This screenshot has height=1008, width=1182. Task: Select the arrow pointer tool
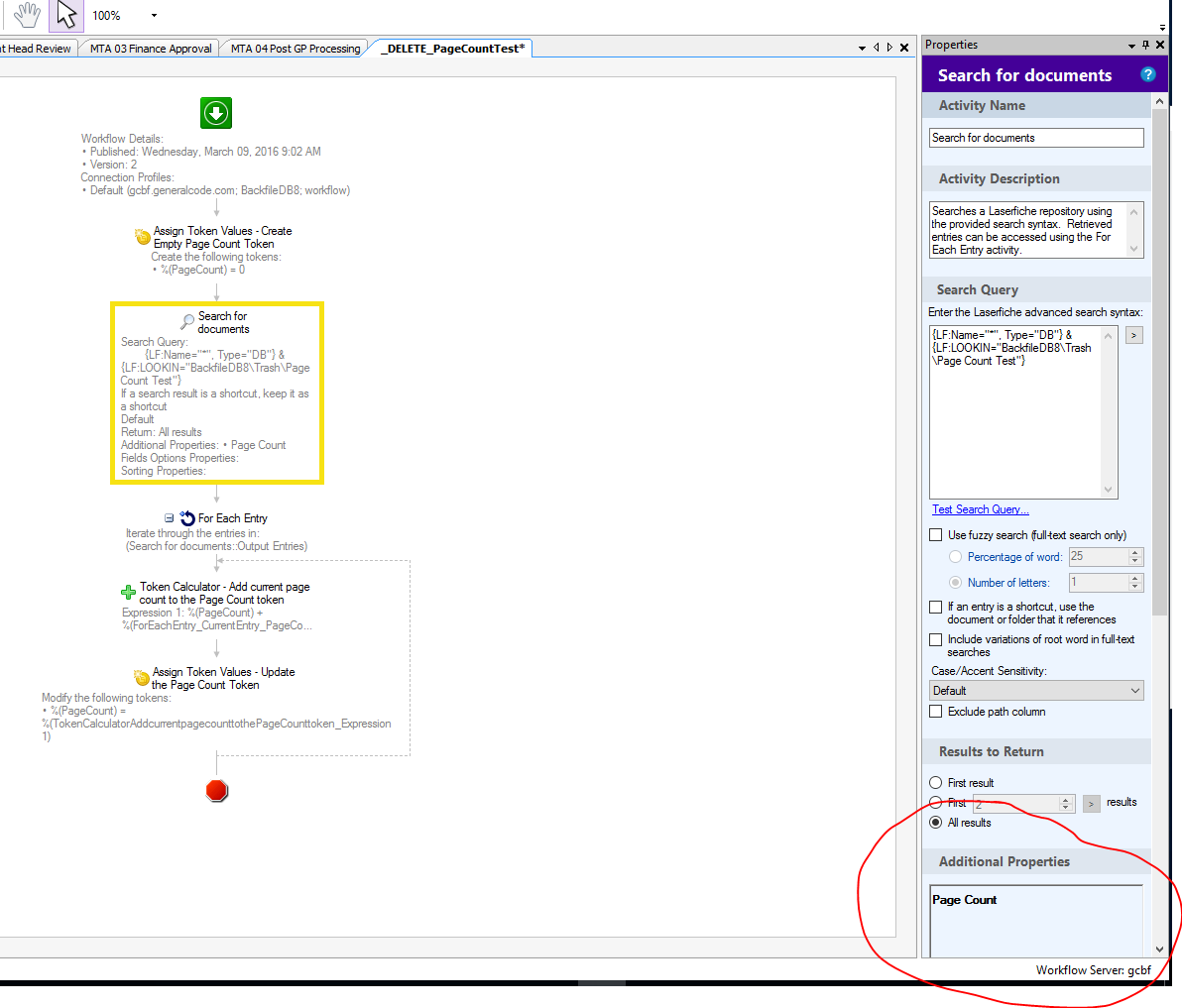point(65,15)
